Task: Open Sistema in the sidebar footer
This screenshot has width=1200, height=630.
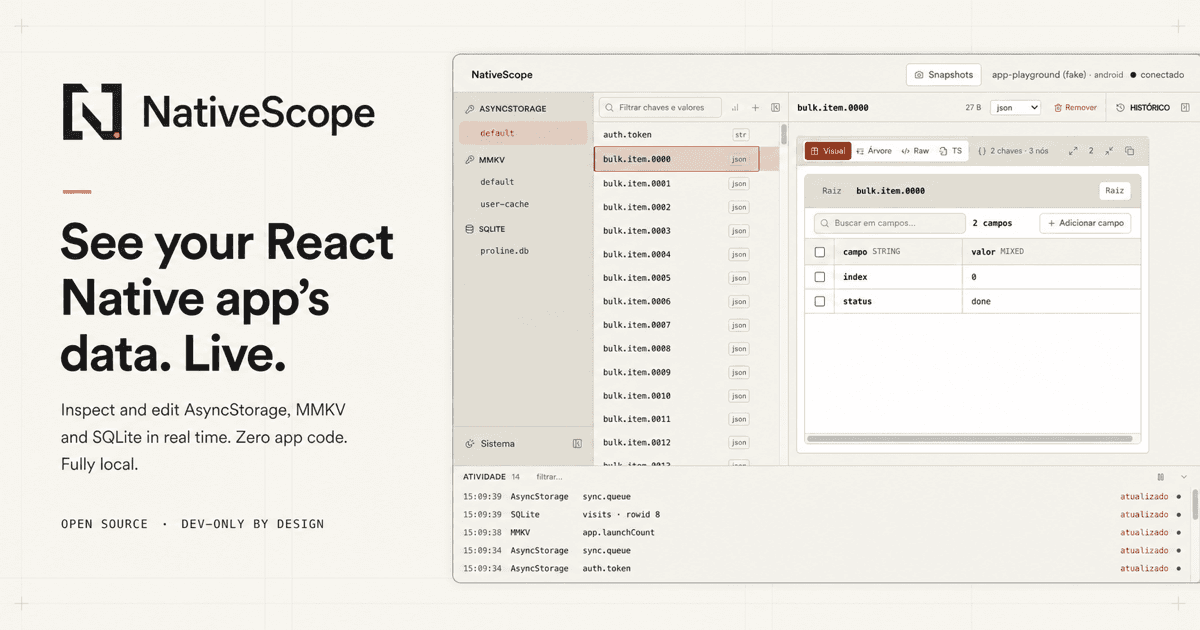Action: pyautogui.click(x=490, y=443)
